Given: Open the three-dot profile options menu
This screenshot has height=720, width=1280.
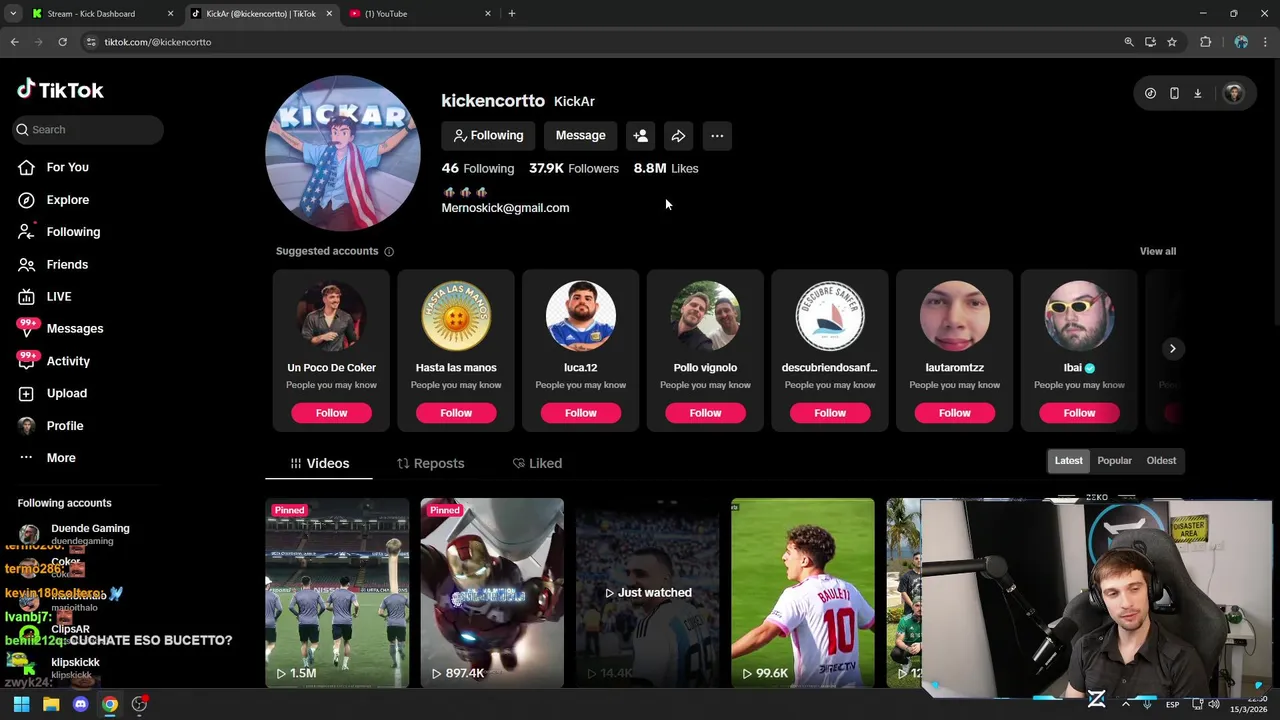Looking at the screenshot, I should pyautogui.click(x=717, y=135).
